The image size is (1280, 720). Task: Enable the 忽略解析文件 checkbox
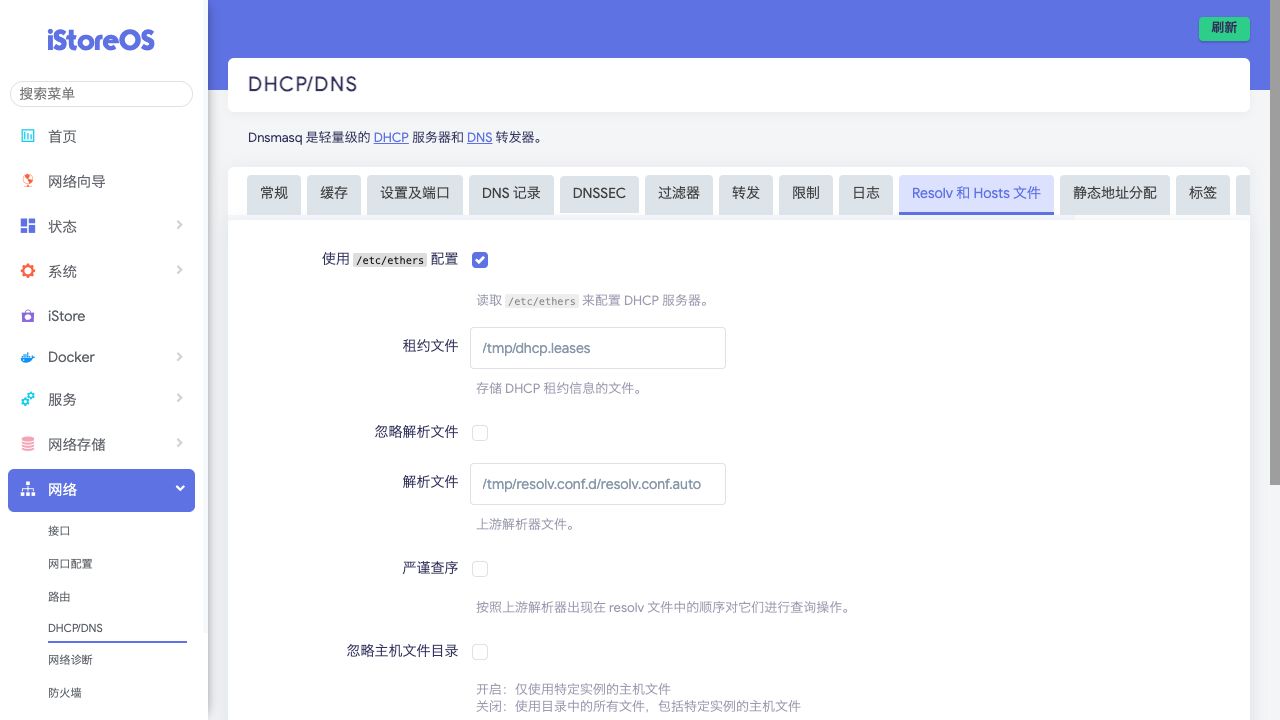tap(480, 433)
